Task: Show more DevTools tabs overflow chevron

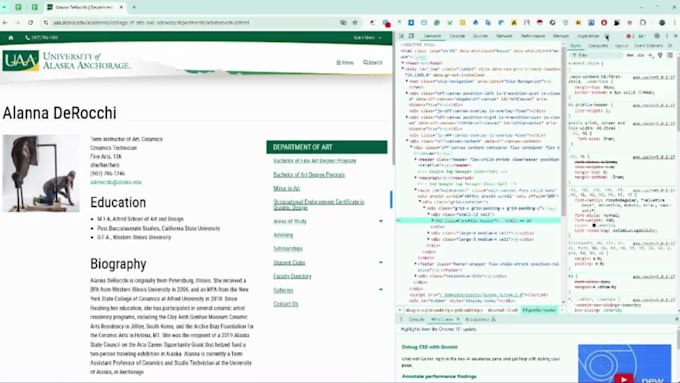Action: pos(607,36)
